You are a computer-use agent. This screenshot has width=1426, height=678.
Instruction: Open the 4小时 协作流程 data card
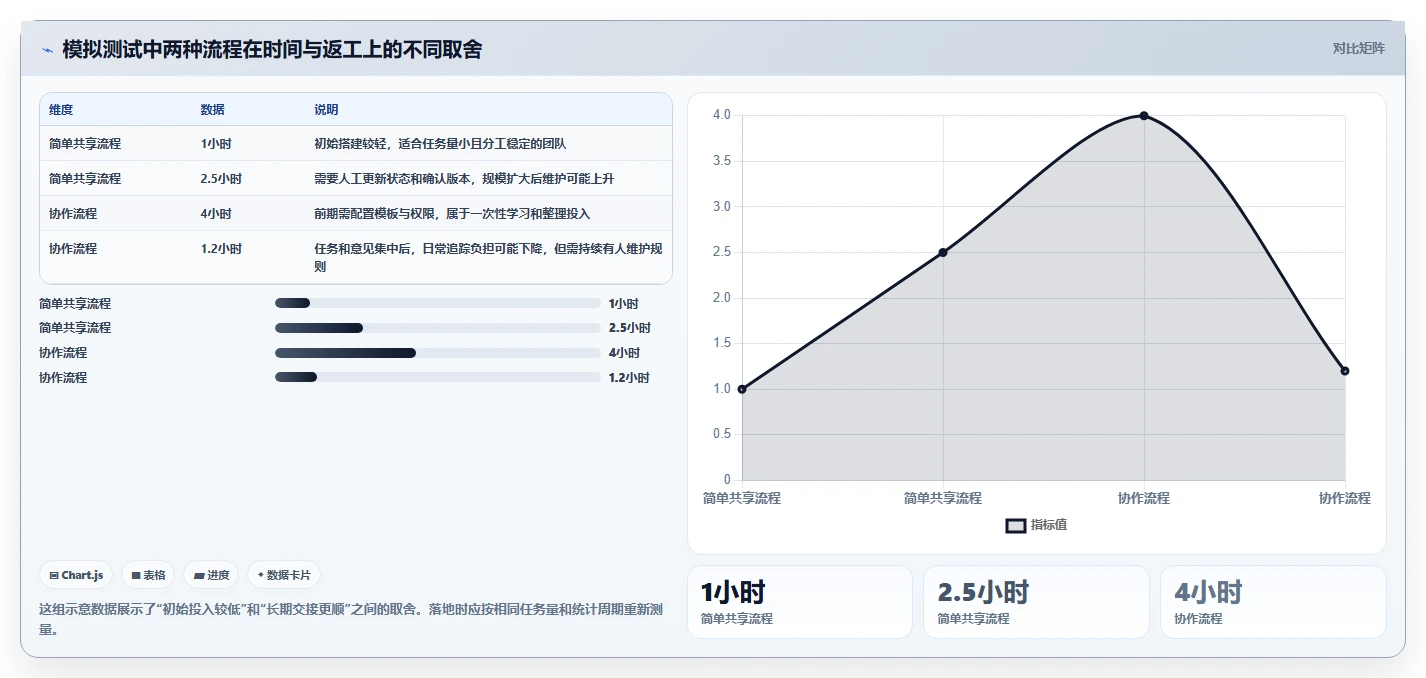click(x=1273, y=602)
